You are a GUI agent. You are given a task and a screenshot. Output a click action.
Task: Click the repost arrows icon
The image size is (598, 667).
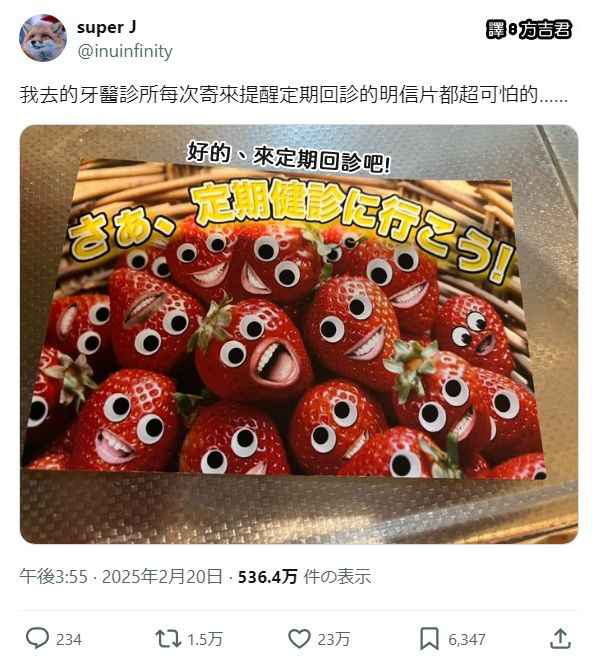(x=168, y=639)
